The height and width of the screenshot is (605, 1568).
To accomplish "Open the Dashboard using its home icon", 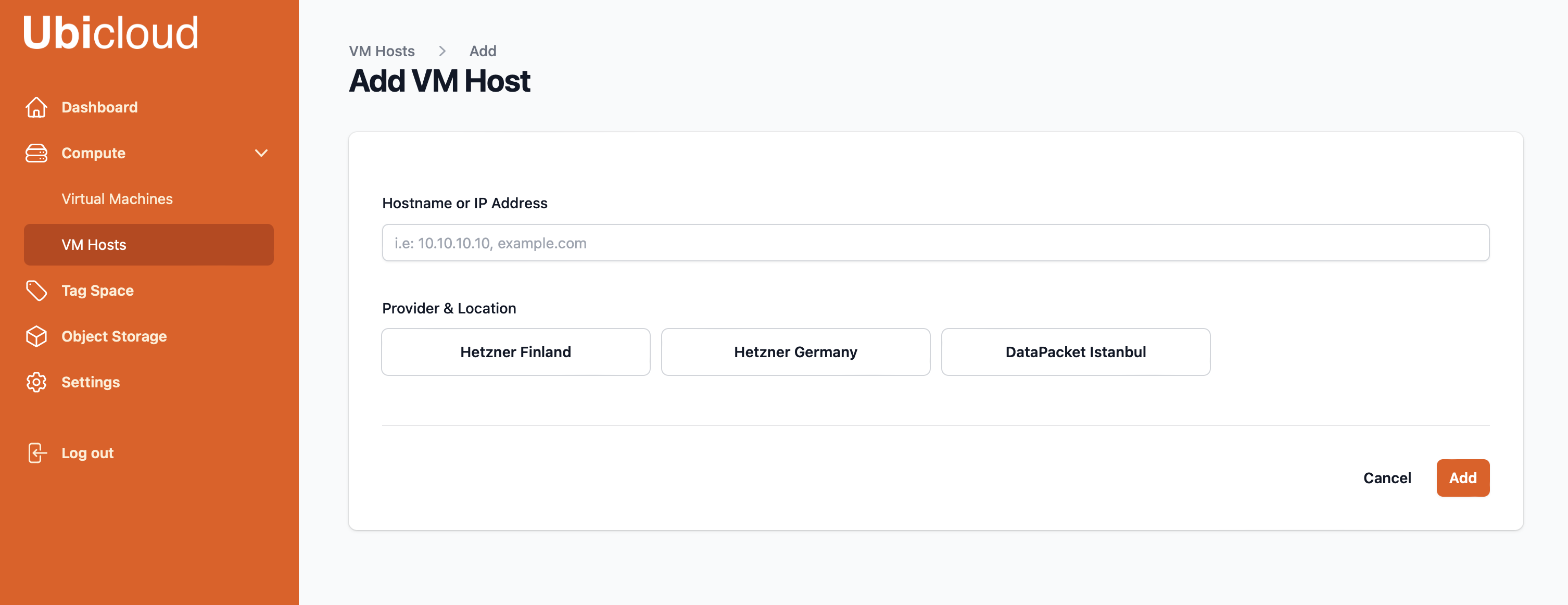I will pos(36,107).
